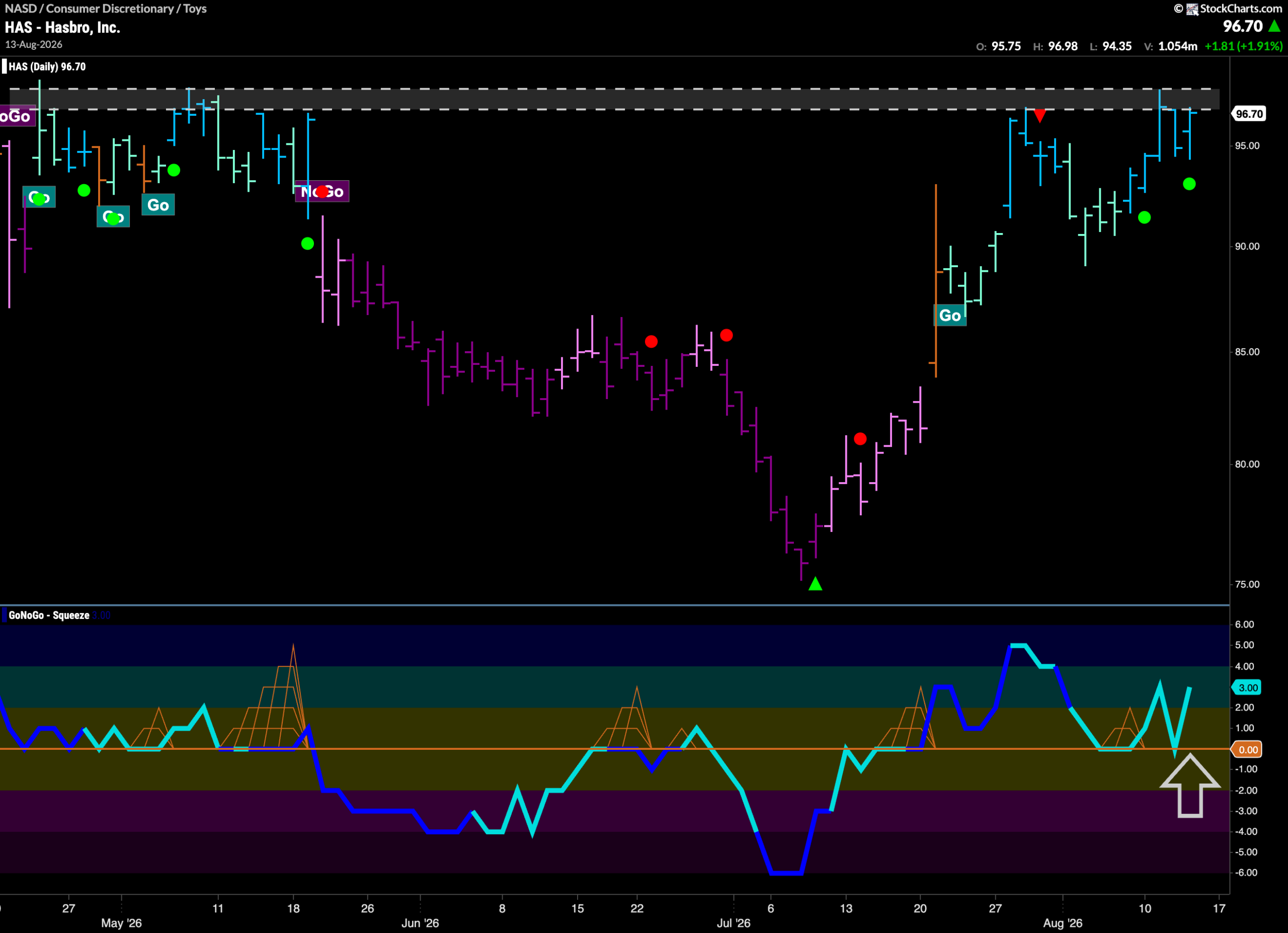Click the green dot between the first two Go labels
1288x933 pixels.
(84, 190)
